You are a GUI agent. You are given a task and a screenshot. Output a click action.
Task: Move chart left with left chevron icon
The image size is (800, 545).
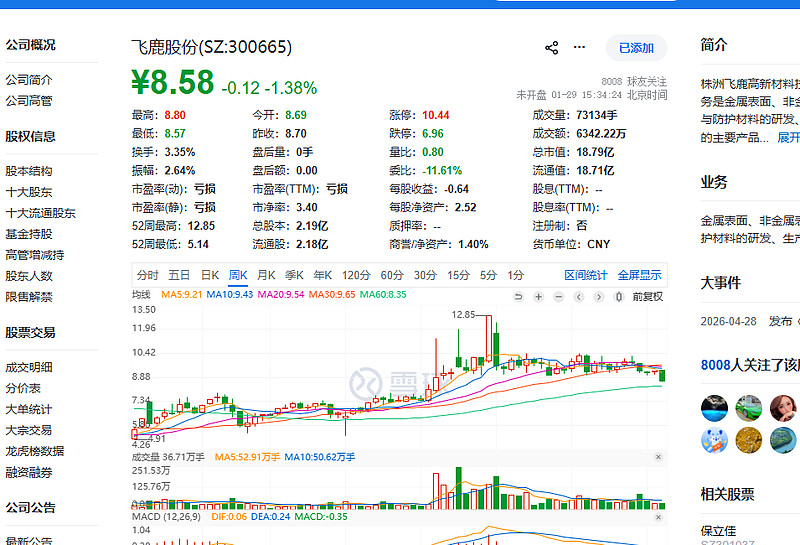pos(579,296)
